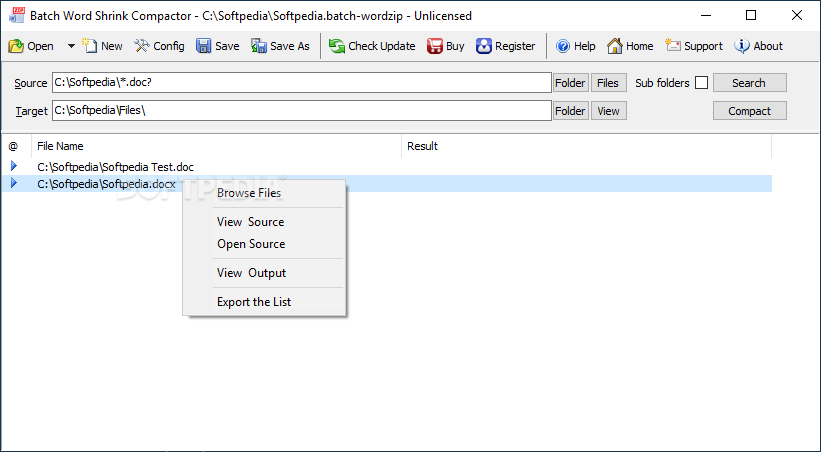Image resolution: width=821 pixels, height=452 pixels.
Task: Sort by File Name column header
Action: click(216, 146)
